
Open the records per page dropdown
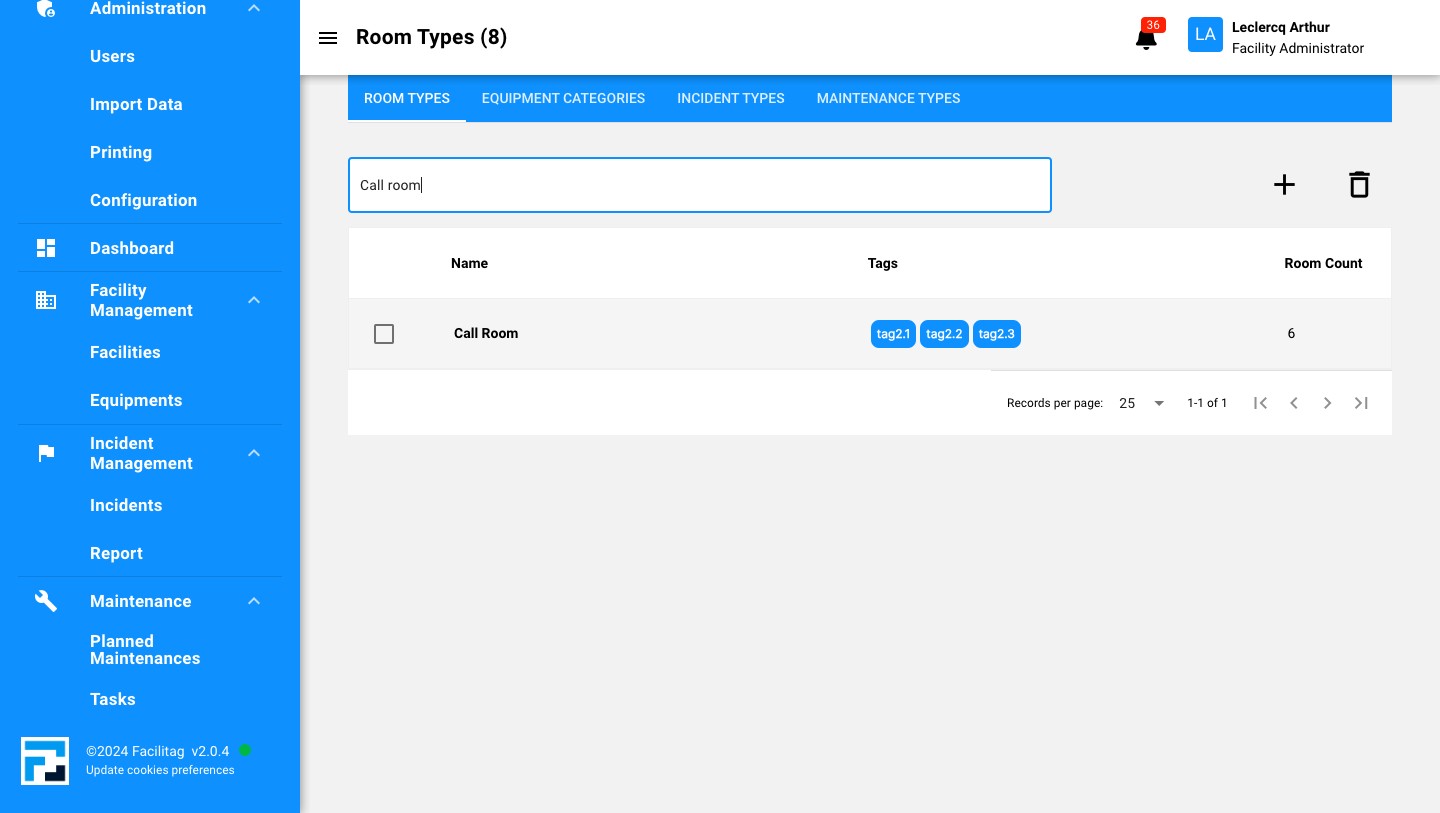point(1140,403)
